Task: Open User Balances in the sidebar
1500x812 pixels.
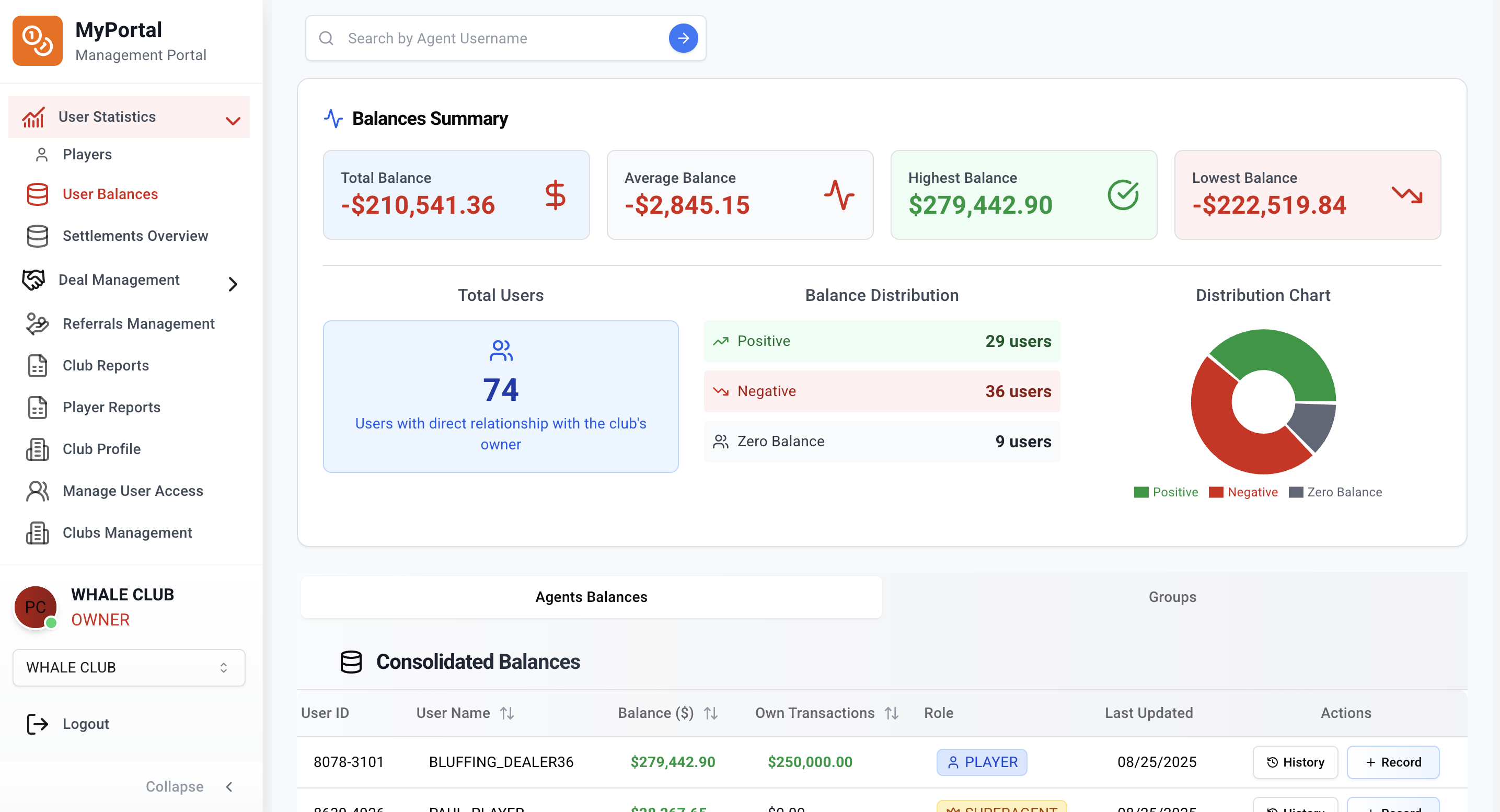Action: coord(110,194)
